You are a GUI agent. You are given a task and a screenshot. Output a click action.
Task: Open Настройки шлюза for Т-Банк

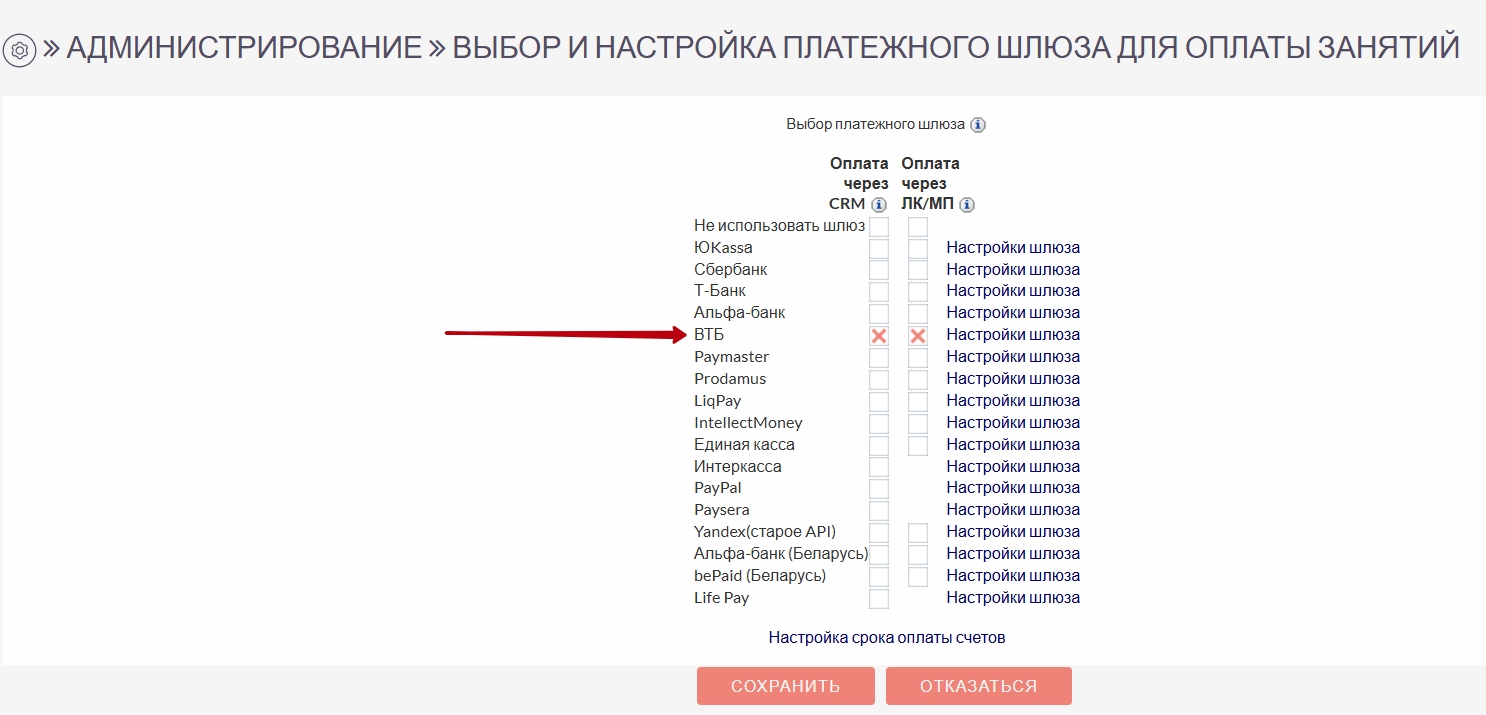coord(1013,291)
